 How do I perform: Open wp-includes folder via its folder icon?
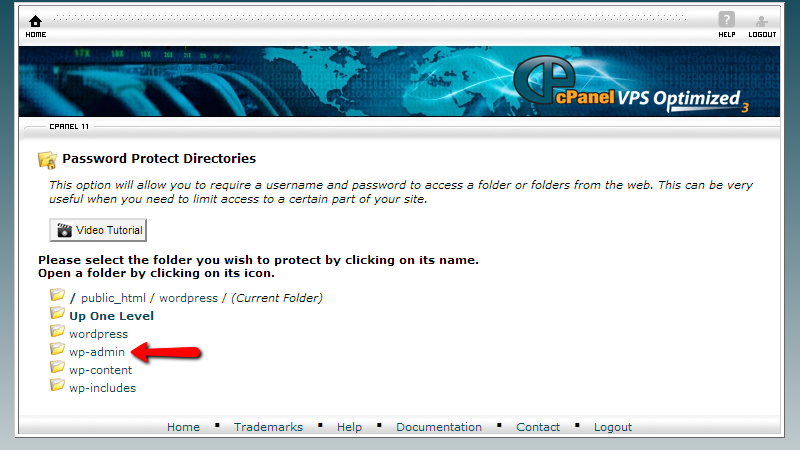(57, 385)
